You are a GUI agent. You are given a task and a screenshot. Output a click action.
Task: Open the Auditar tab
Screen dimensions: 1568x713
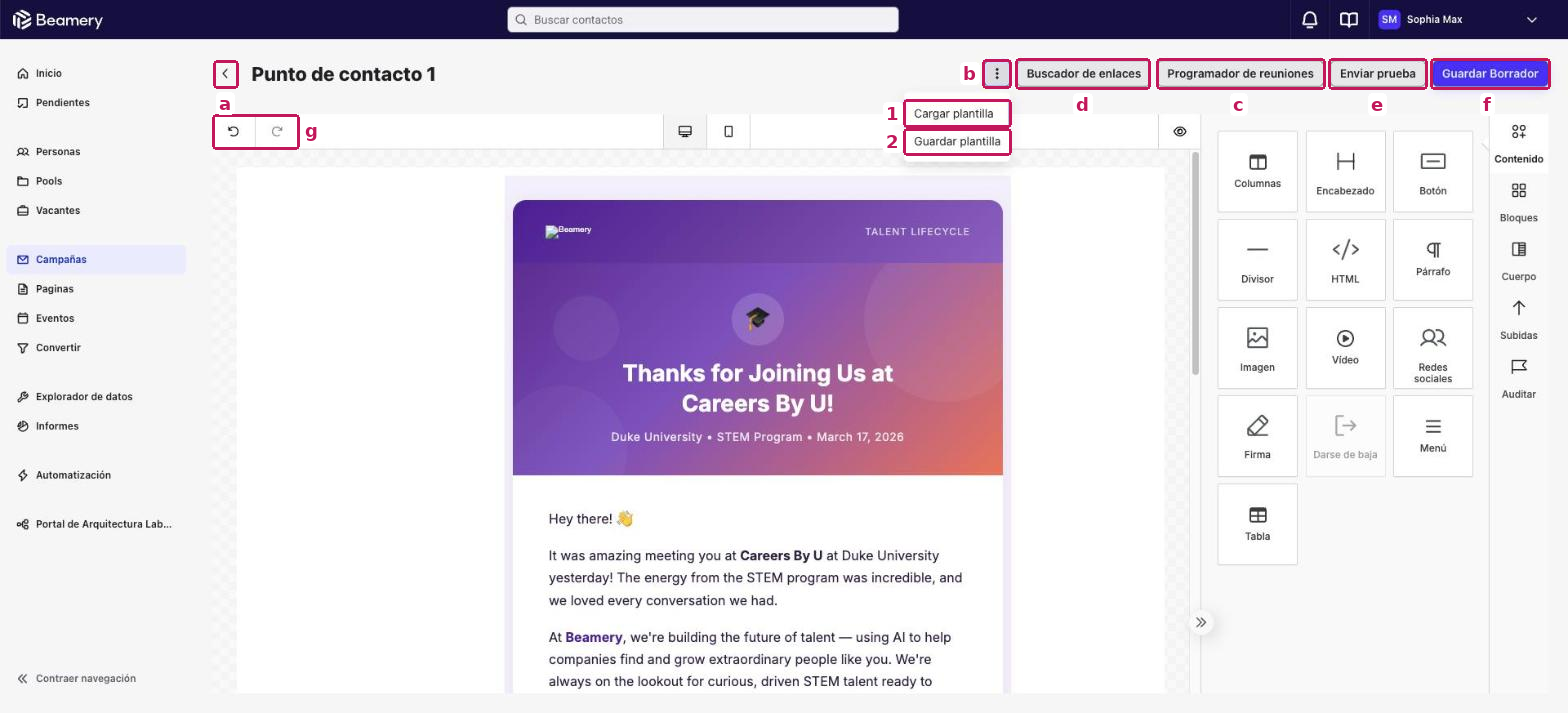1518,380
